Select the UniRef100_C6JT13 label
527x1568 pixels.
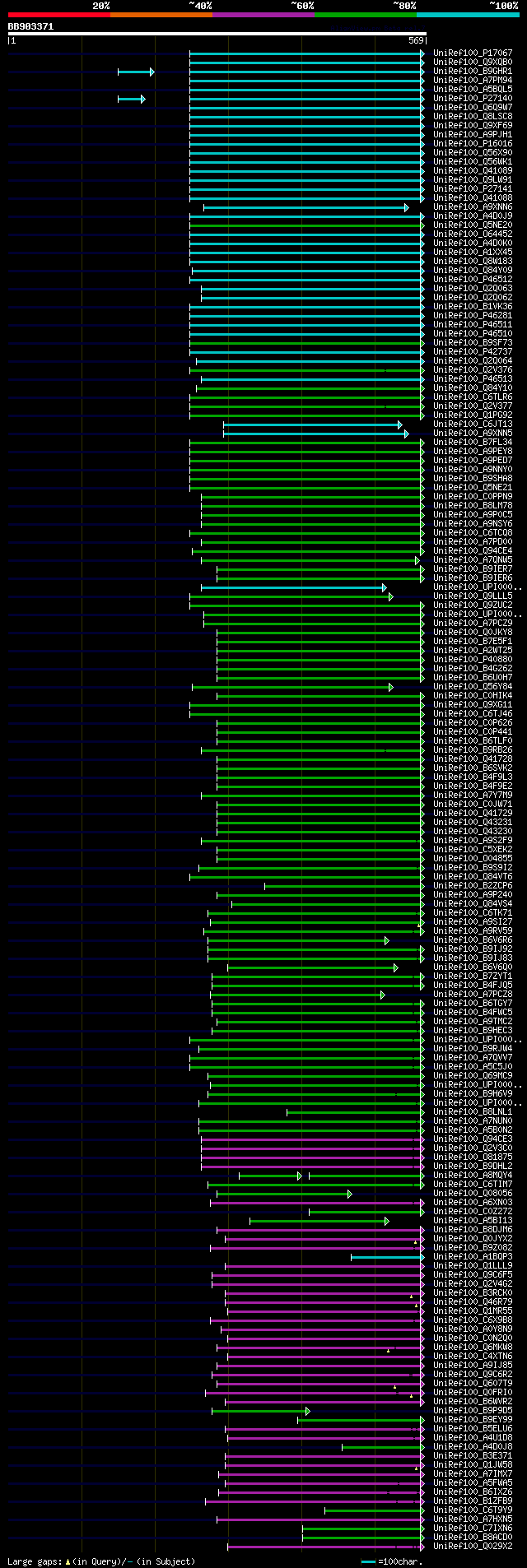pyautogui.click(x=473, y=424)
